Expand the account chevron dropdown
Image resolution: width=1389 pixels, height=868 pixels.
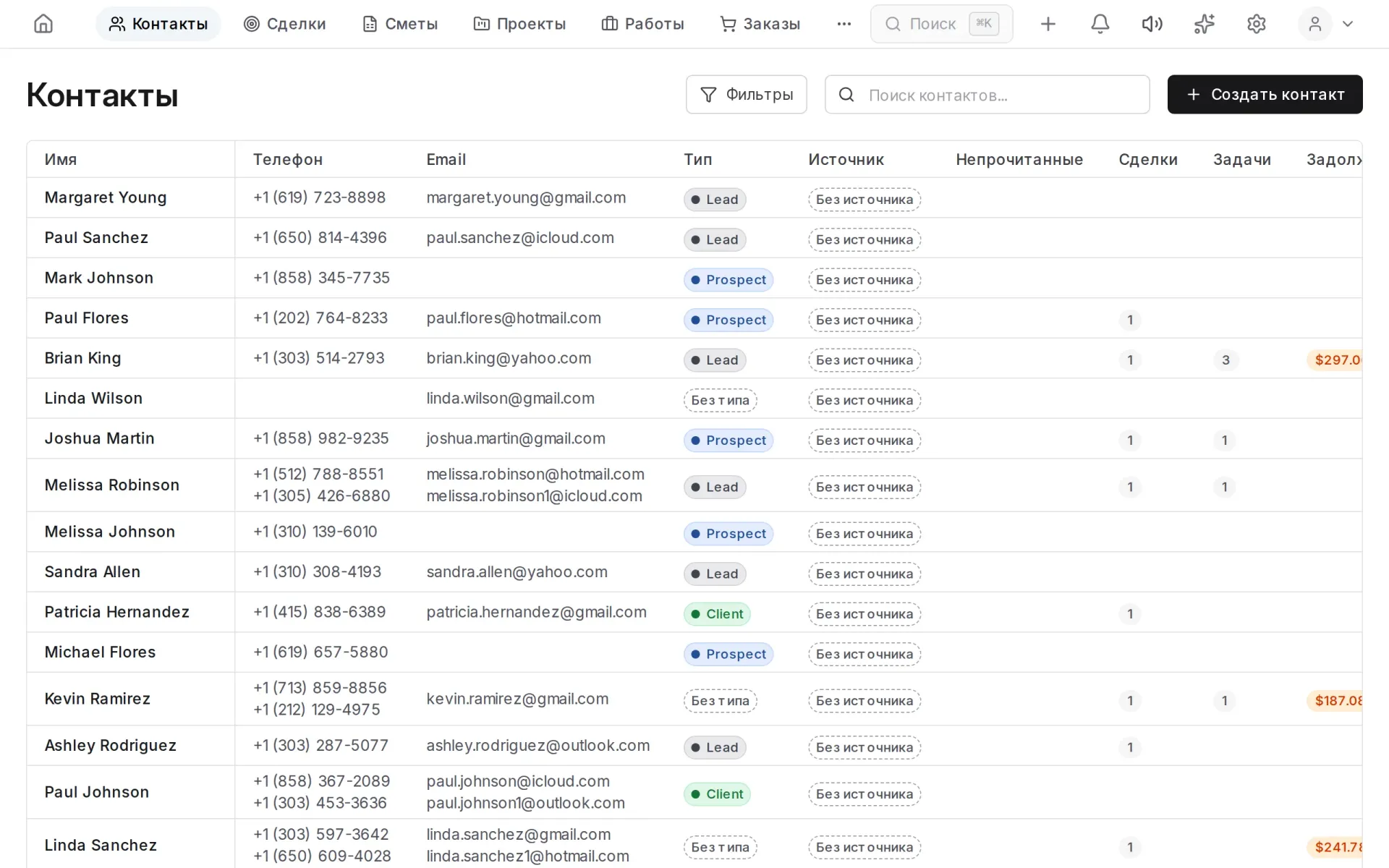pos(1347,24)
